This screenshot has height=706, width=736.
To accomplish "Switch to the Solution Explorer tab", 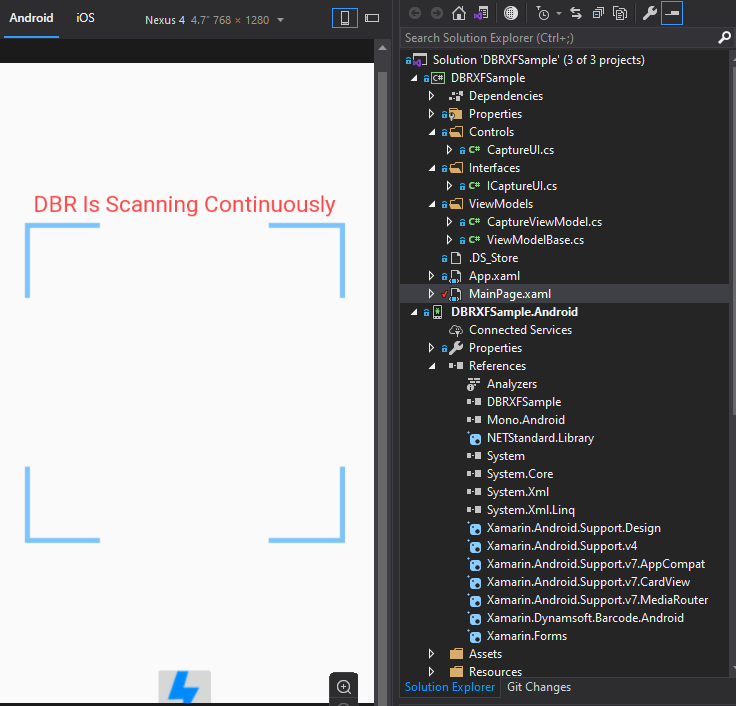I will point(450,687).
